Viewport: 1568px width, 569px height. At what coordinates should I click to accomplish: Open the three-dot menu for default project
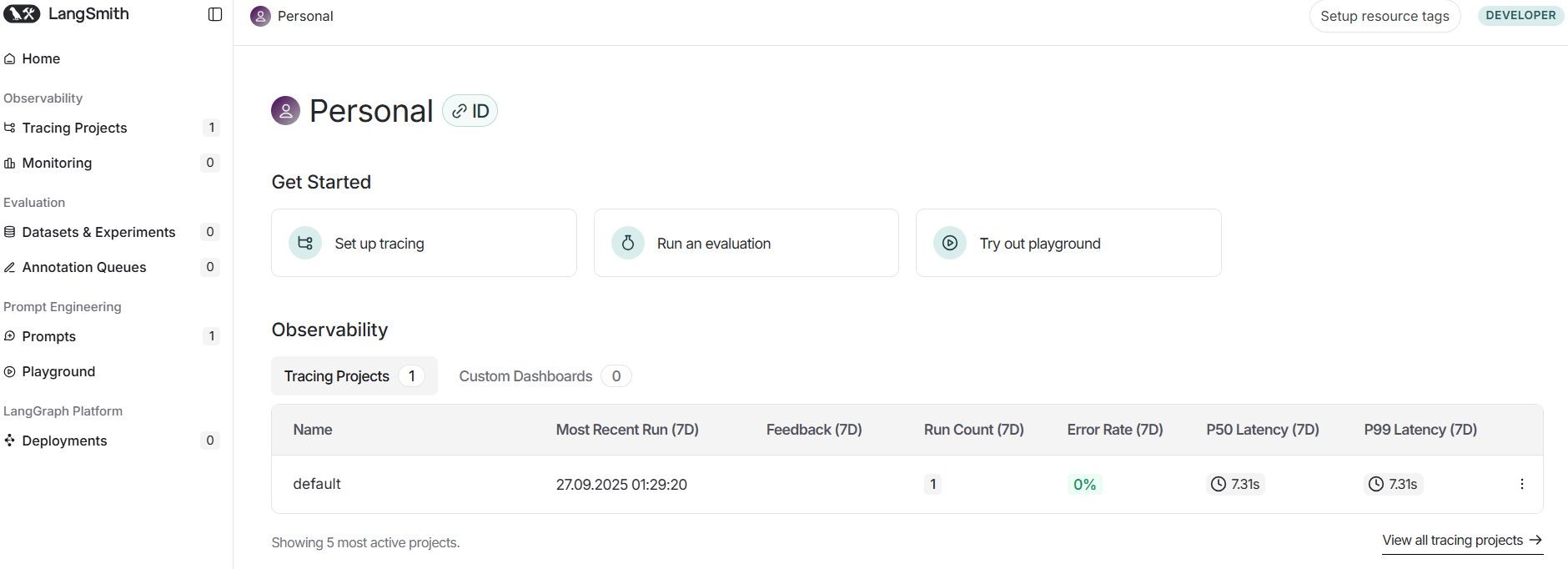click(x=1521, y=484)
